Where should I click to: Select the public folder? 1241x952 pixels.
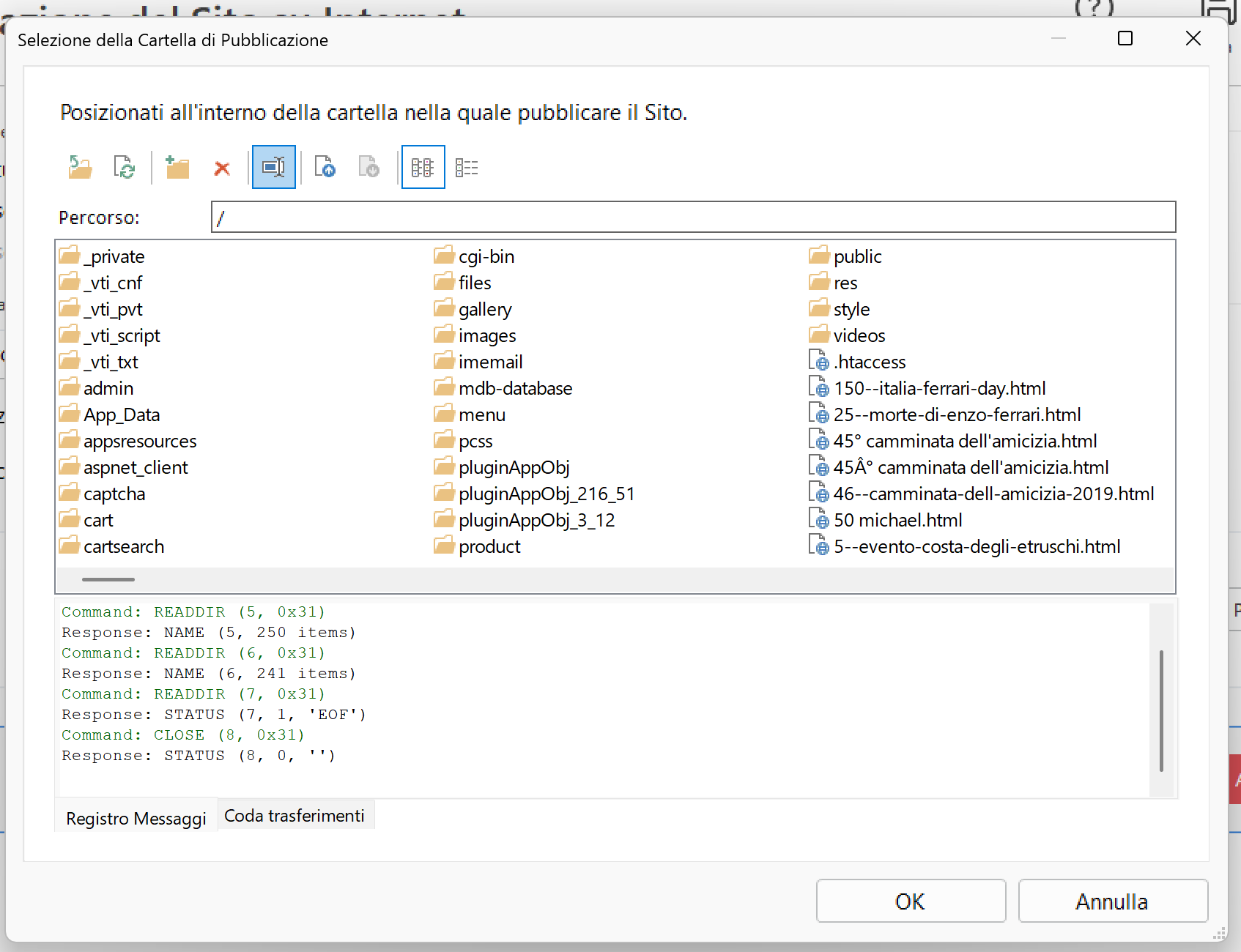click(x=845, y=256)
